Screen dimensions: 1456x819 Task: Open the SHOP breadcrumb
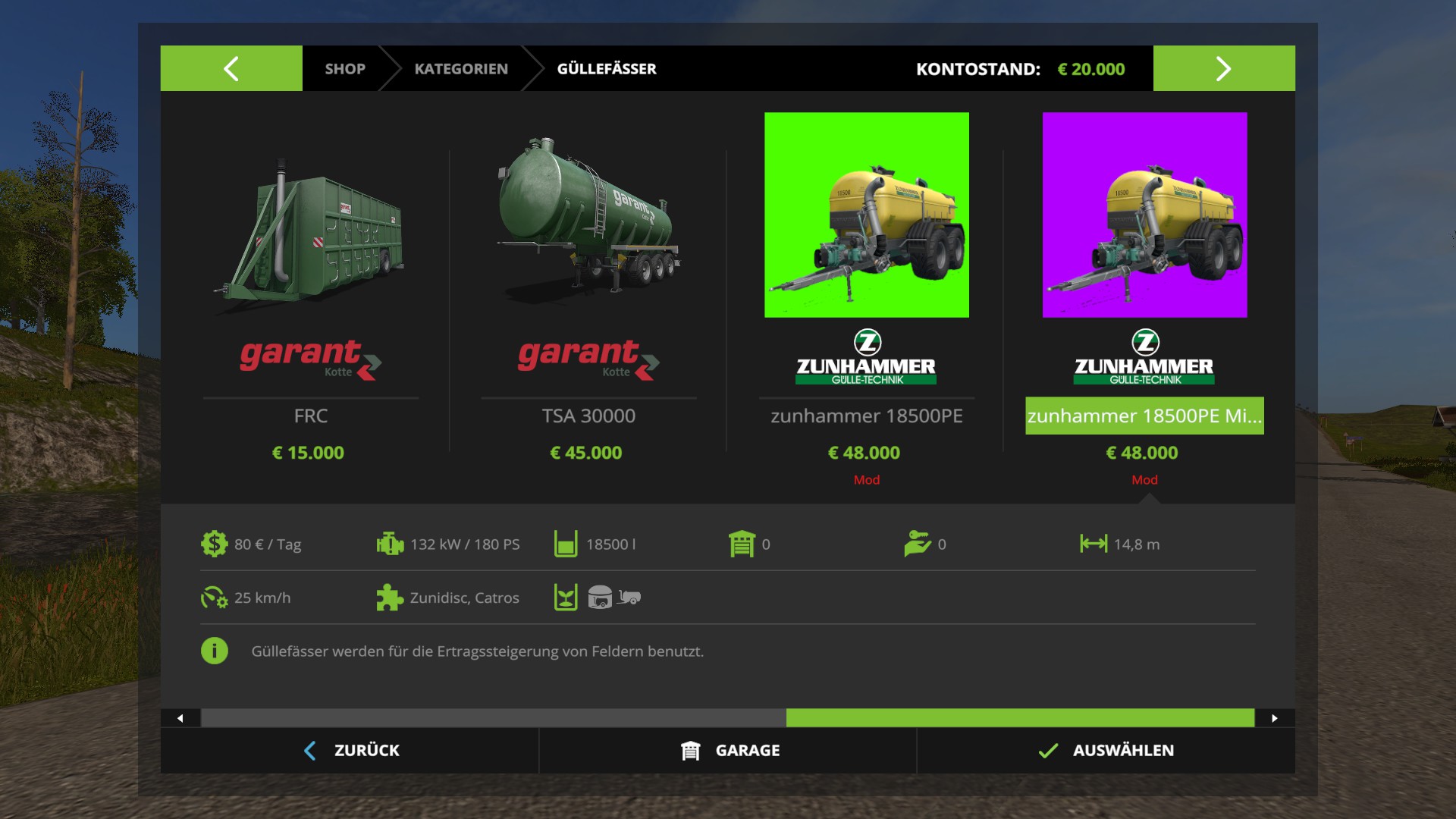coord(345,69)
